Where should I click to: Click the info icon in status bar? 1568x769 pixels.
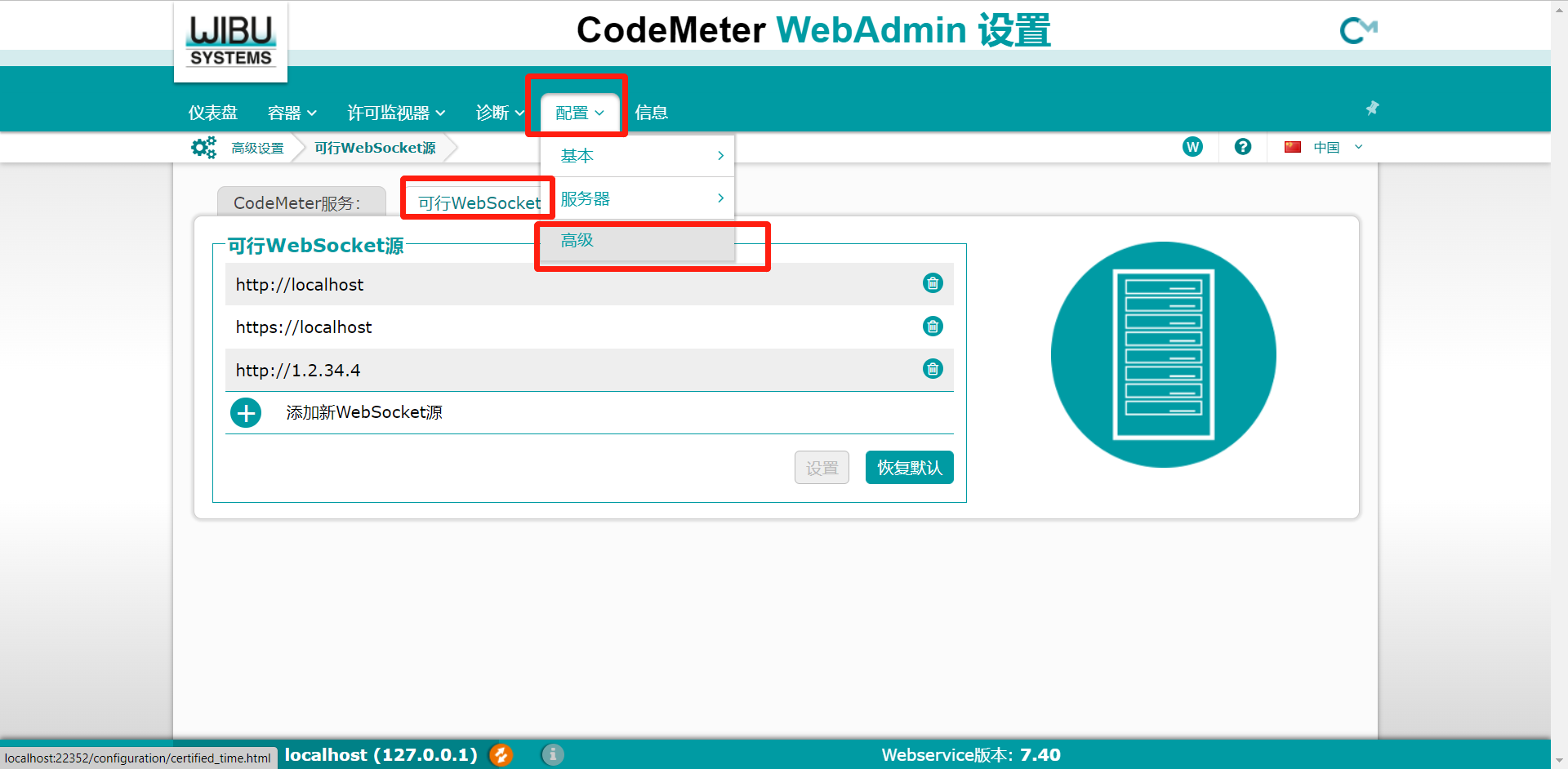[x=553, y=755]
